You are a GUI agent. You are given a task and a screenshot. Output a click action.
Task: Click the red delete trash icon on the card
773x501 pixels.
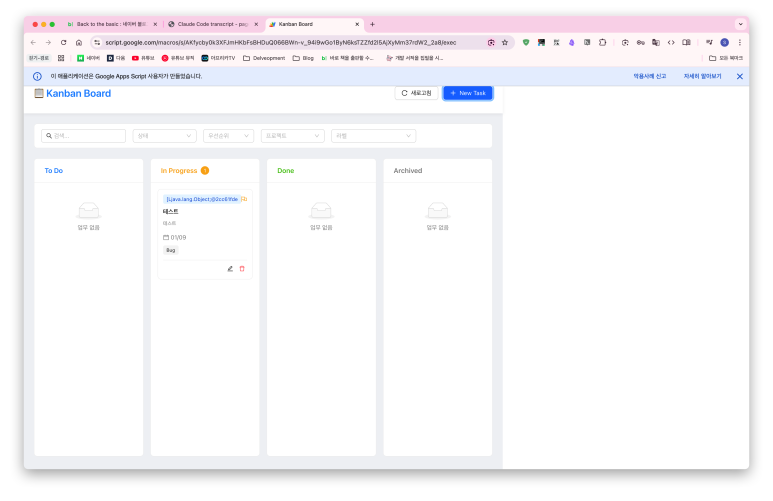[x=242, y=268]
